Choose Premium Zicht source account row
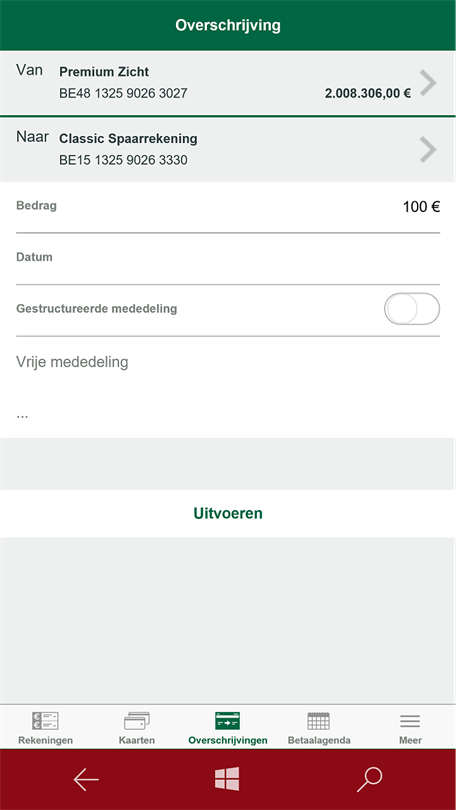This screenshot has width=456, height=810. coord(228,83)
